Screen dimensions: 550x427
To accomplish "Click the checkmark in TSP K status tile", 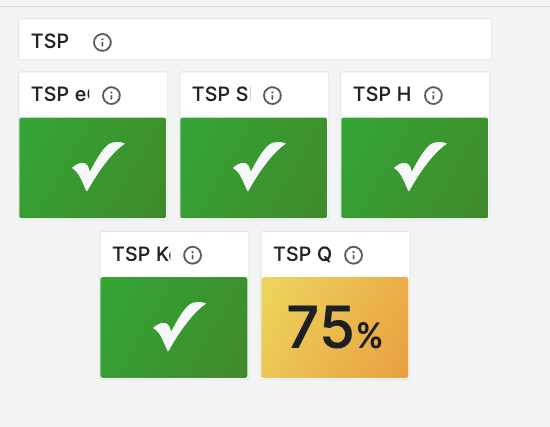I will tap(180, 326).
